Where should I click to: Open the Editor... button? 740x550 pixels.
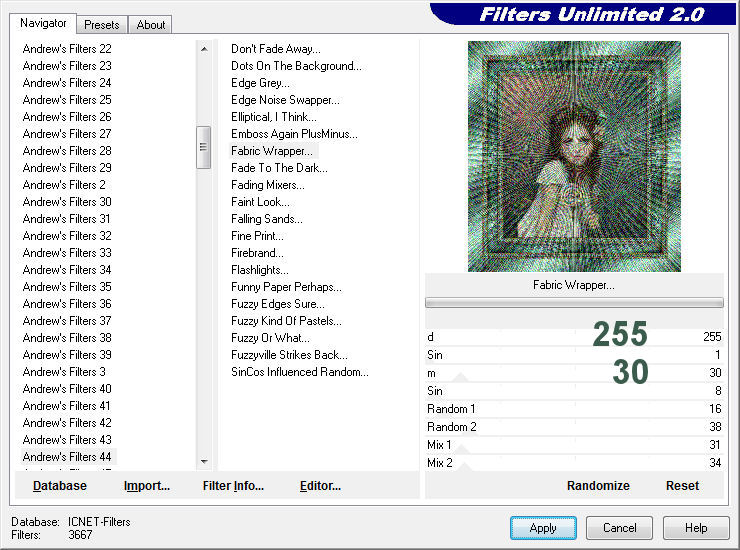320,486
